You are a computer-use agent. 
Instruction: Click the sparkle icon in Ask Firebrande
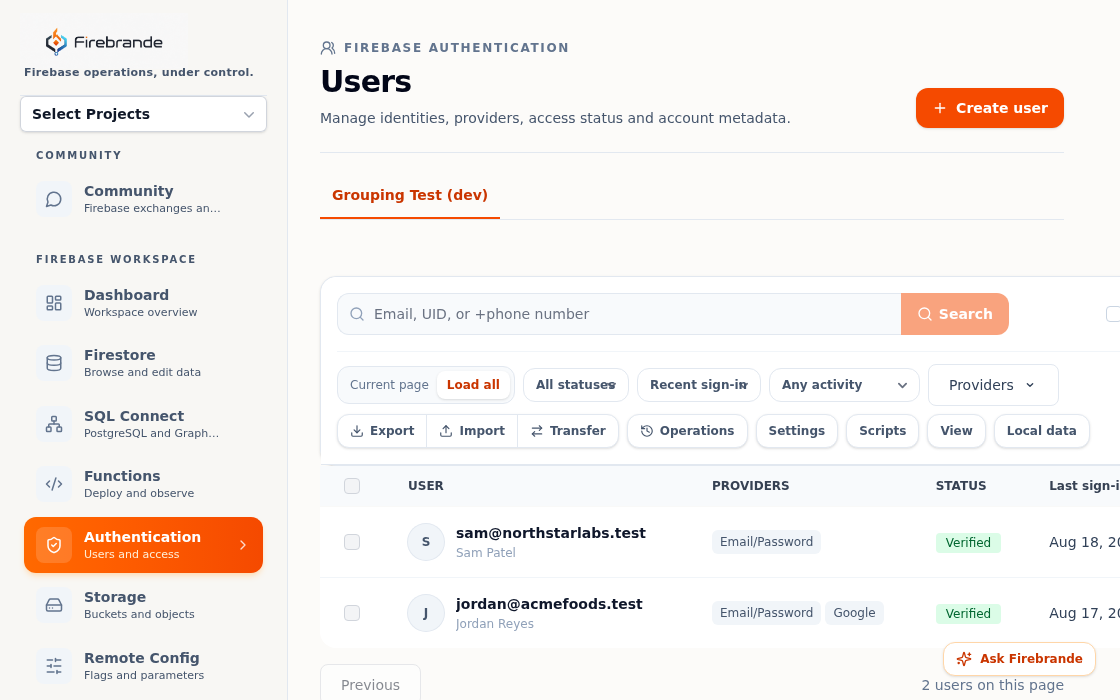click(x=964, y=659)
